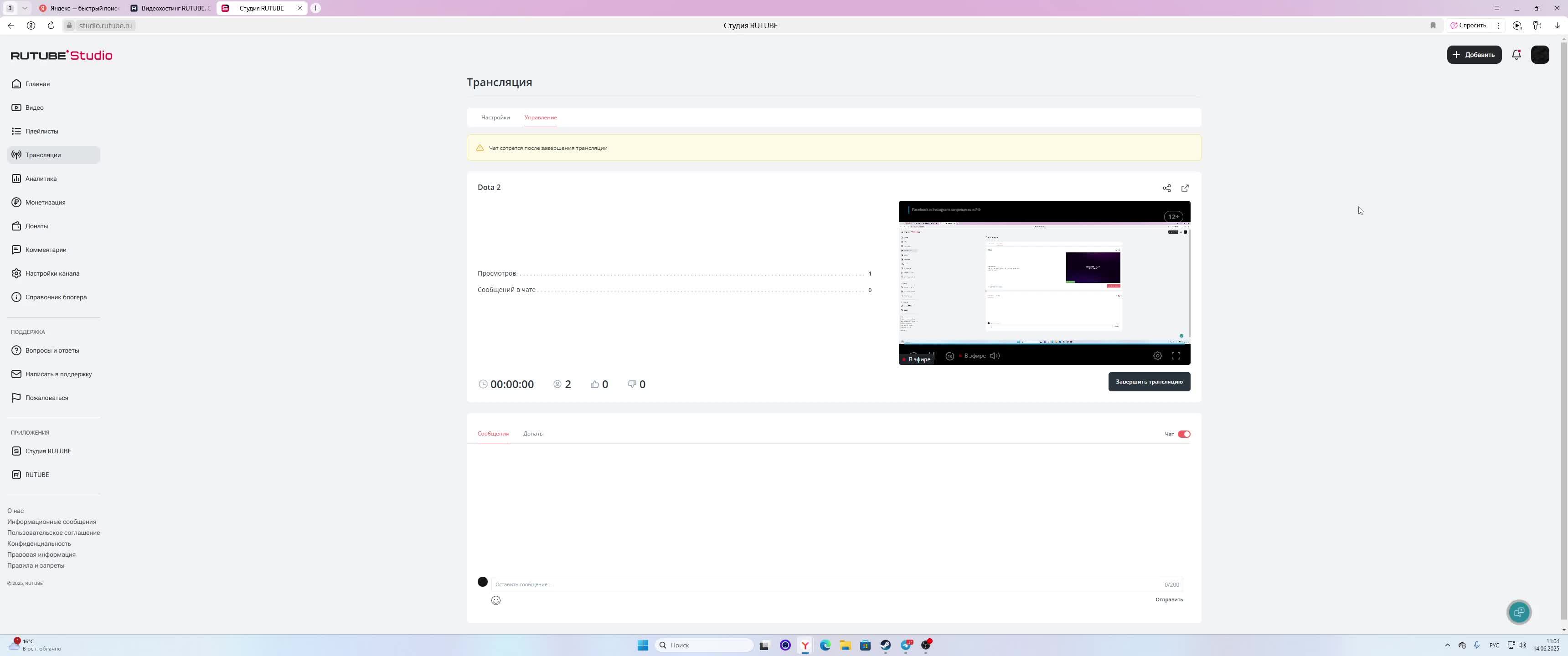Open Steam from the taskbar

point(886,646)
